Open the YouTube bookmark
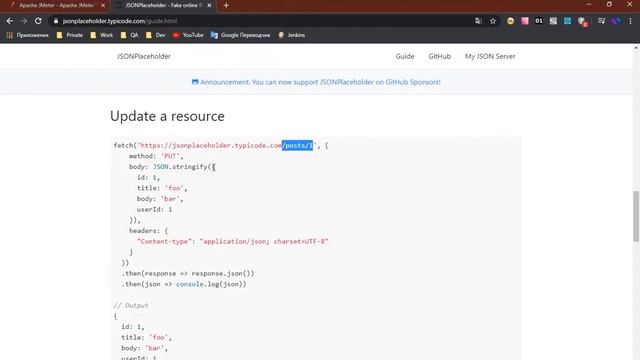Viewport: 640px width, 360px height. (x=188, y=35)
